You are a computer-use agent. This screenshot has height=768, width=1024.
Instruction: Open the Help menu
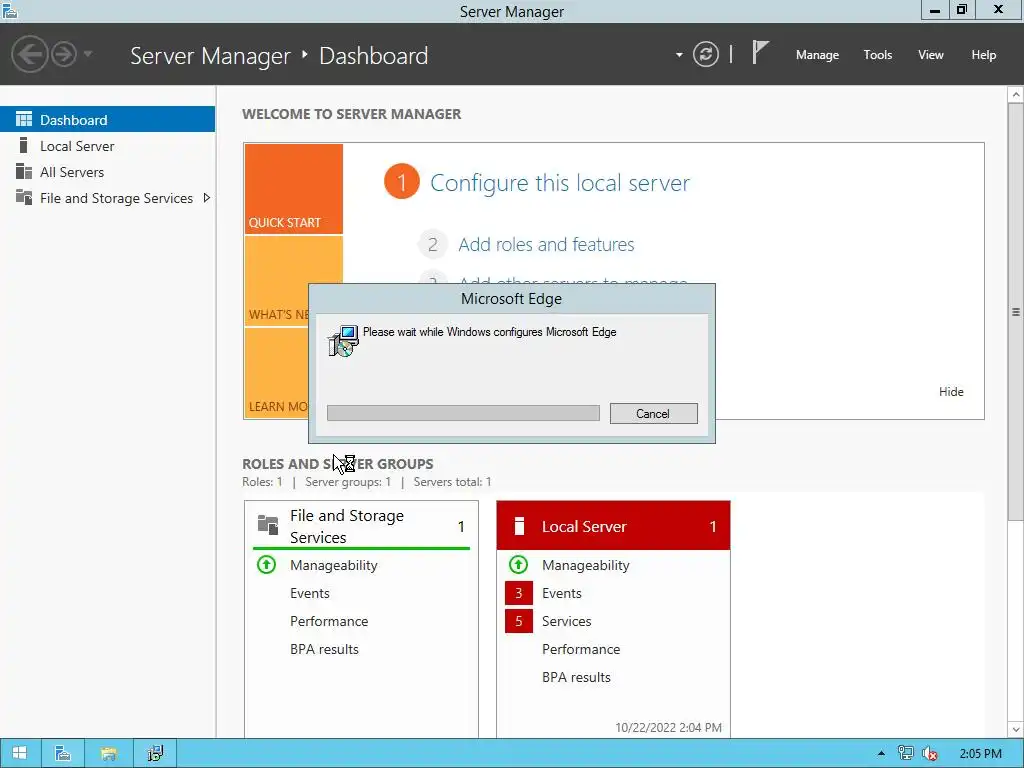(983, 55)
